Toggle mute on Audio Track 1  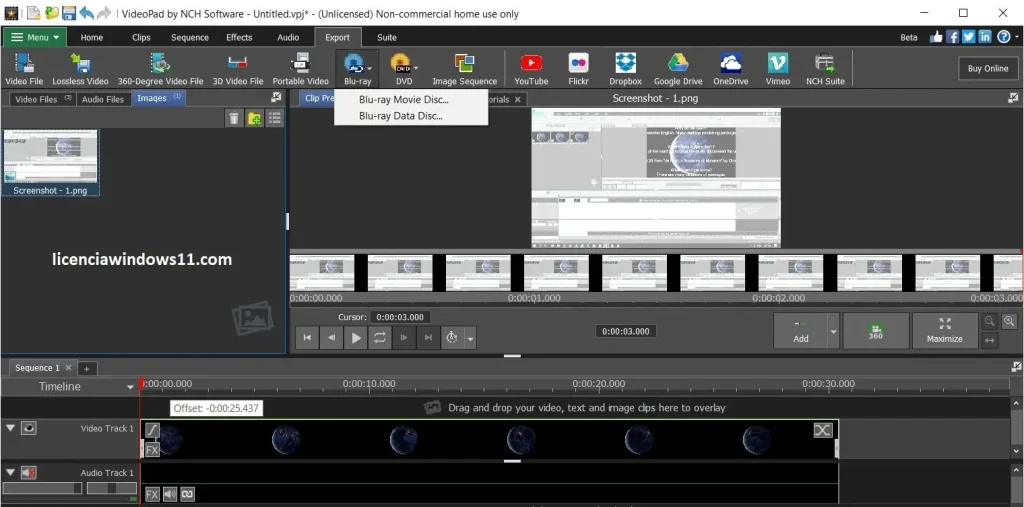[28, 472]
